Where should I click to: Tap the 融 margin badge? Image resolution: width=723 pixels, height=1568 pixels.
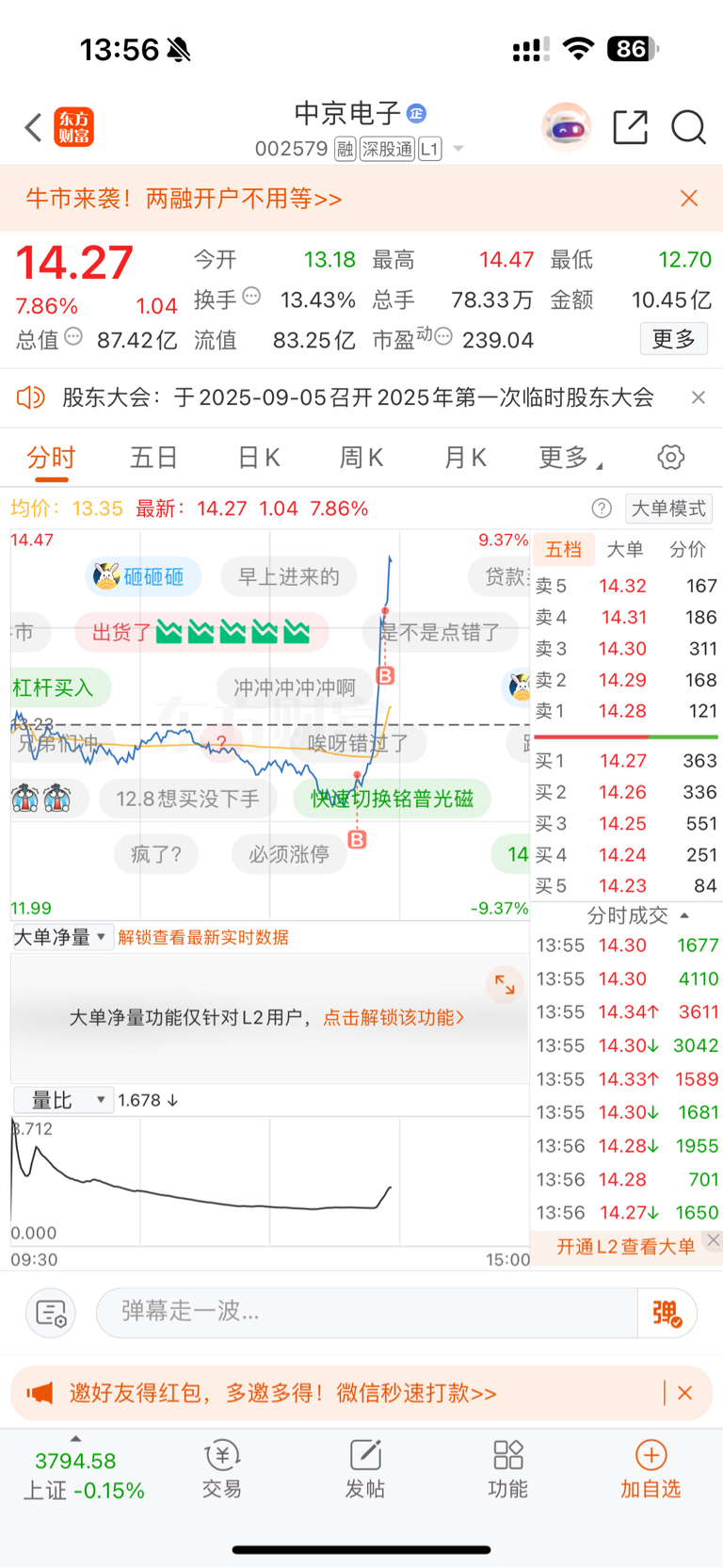(x=345, y=149)
